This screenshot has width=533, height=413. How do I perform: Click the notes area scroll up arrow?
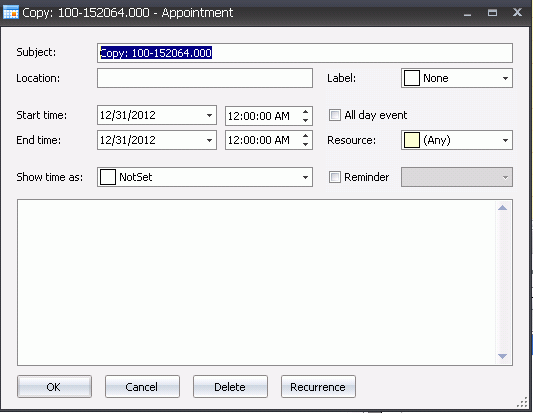(x=502, y=208)
